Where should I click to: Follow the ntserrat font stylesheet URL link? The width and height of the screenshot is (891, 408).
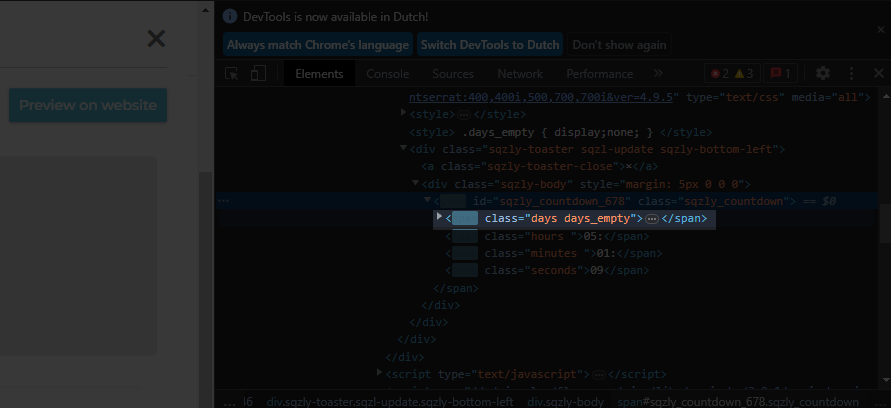pos(541,97)
